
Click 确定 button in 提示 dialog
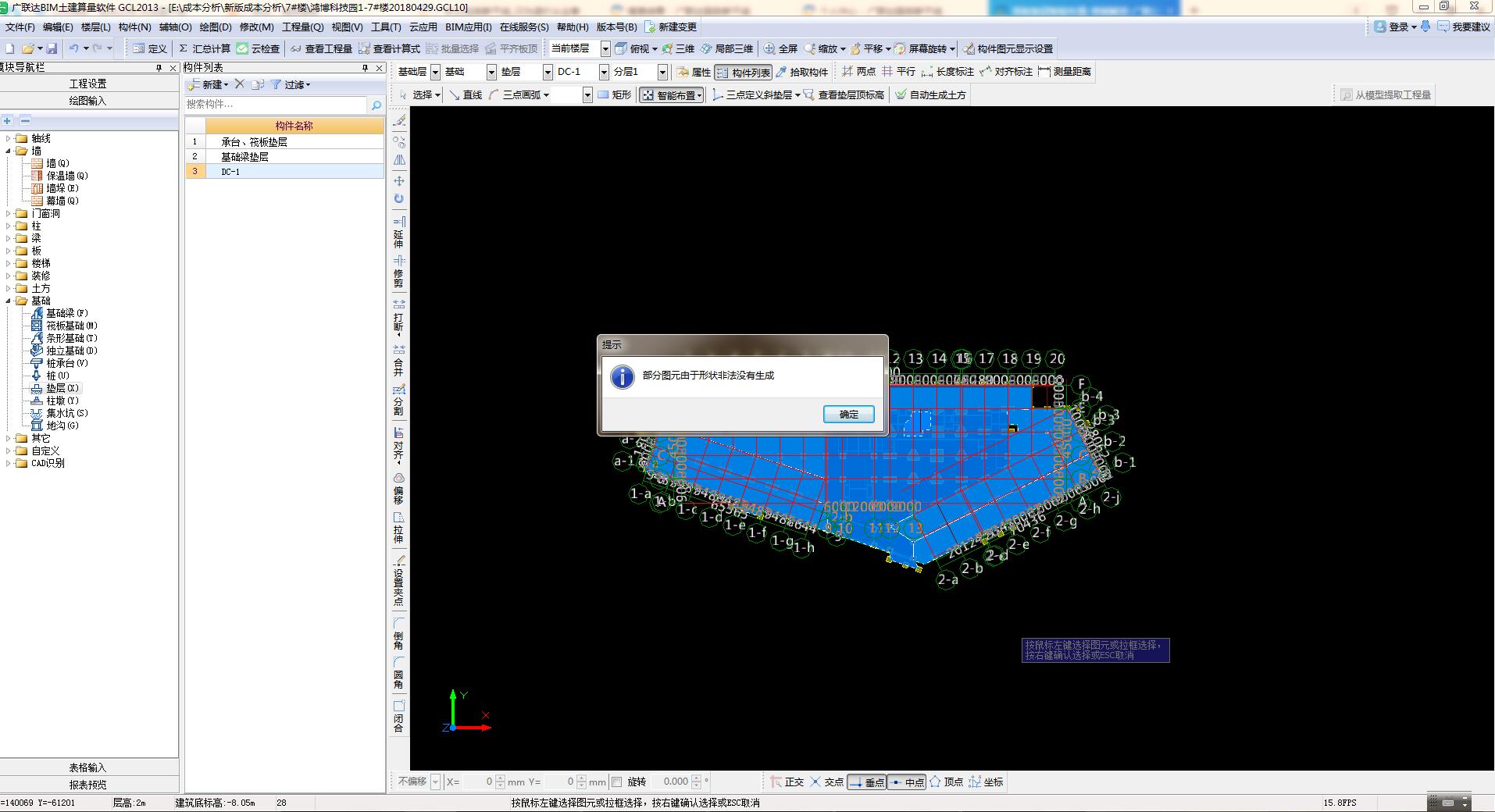(849, 415)
